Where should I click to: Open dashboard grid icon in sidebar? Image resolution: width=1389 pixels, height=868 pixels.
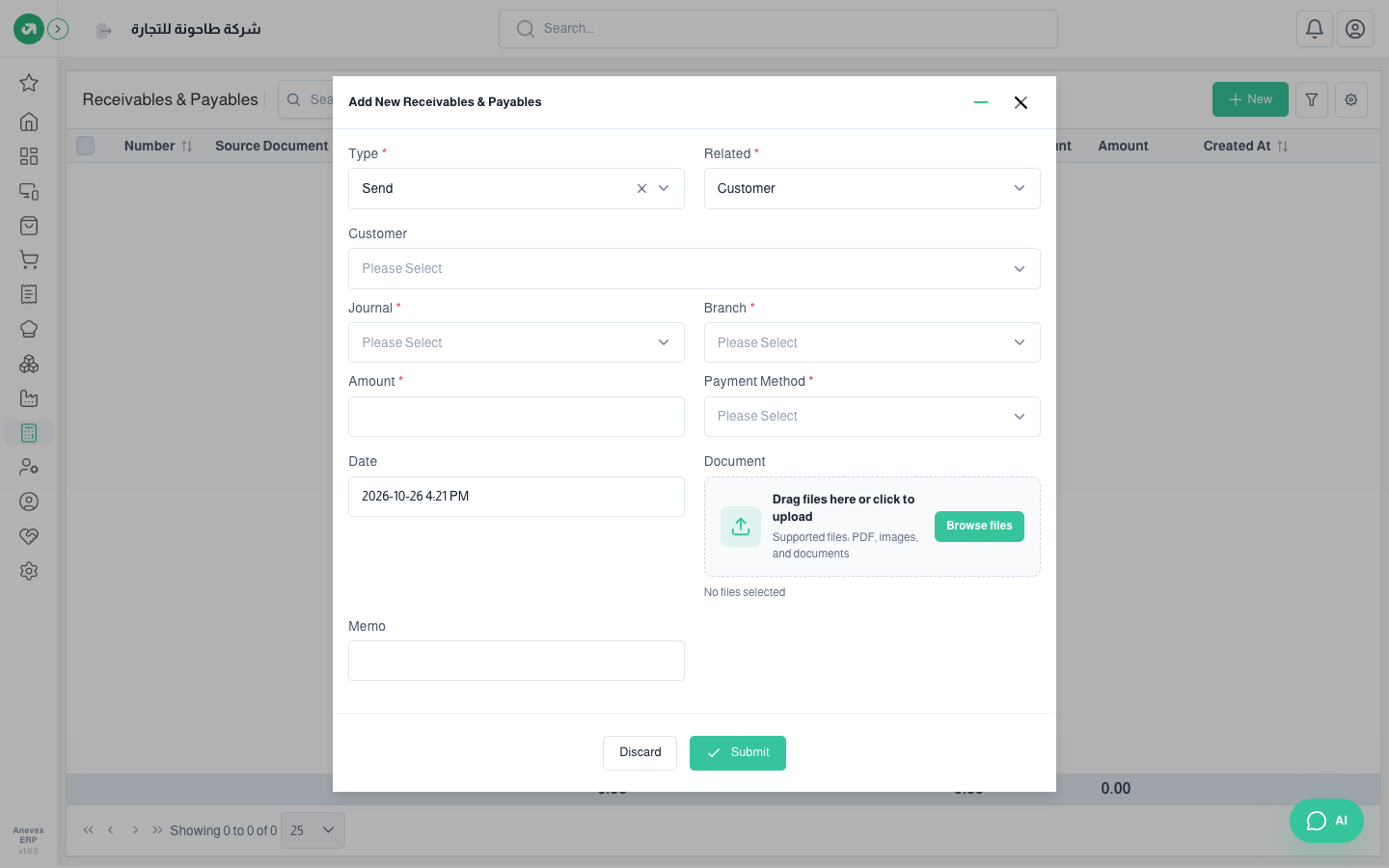(x=29, y=156)
